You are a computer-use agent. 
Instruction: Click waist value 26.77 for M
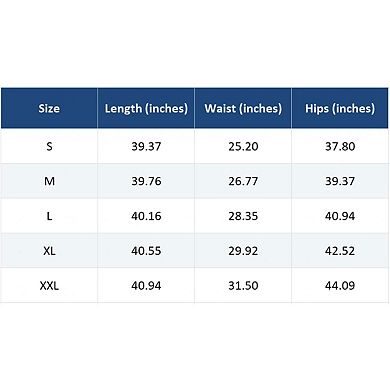243,181
